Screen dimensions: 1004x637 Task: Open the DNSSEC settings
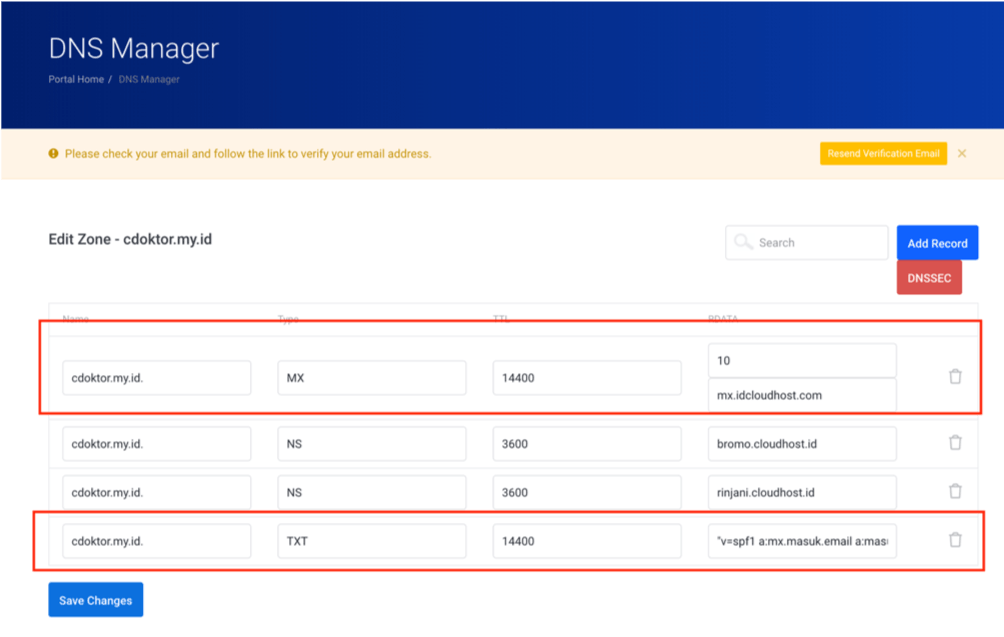pos(929,278)
